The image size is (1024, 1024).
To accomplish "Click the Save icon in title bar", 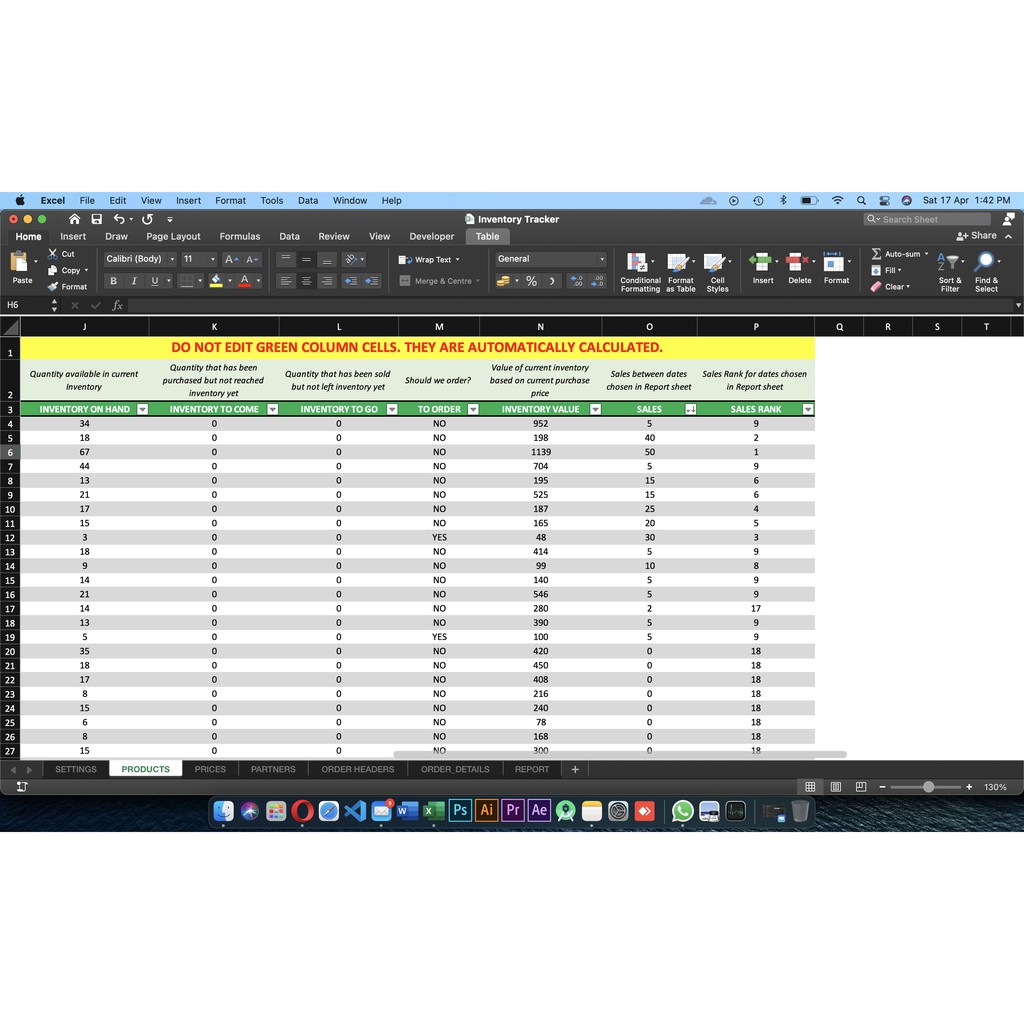I will (97, 219).
